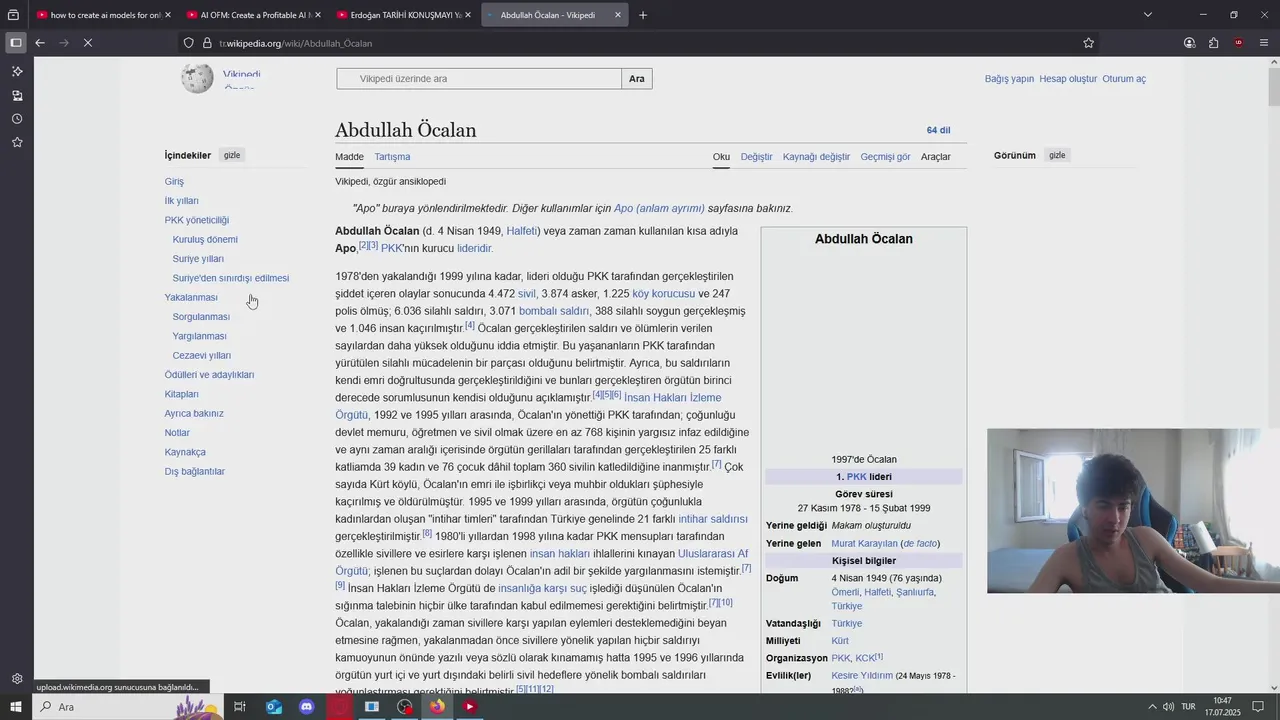Jump to 'Kuruluş dönemi' in contents
Image resolution: width=1280 pixels, height=720 pixels.
pyautogui.click(x=205, y=240)
